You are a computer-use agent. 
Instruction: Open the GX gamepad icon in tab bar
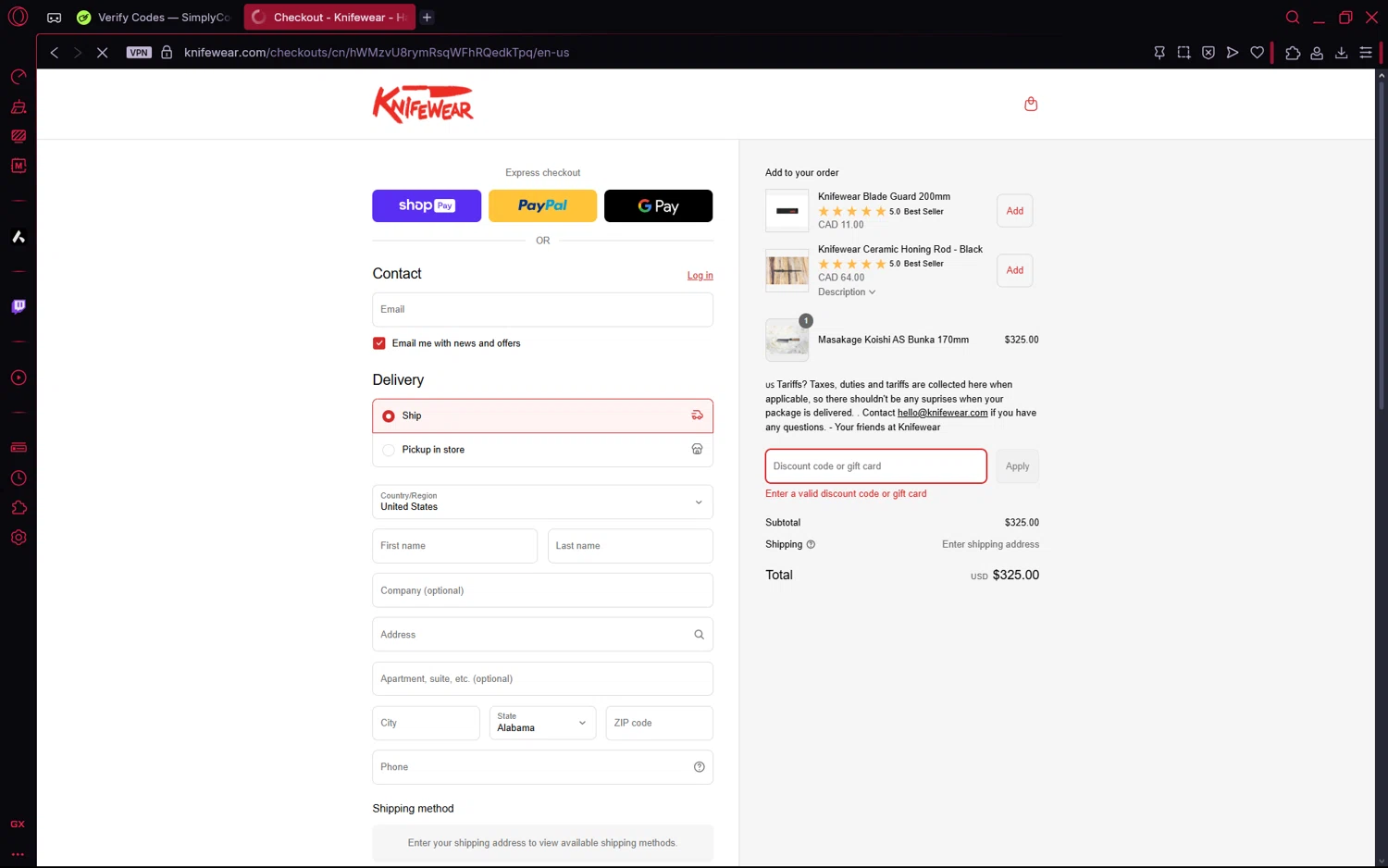[x=55, y=18]
